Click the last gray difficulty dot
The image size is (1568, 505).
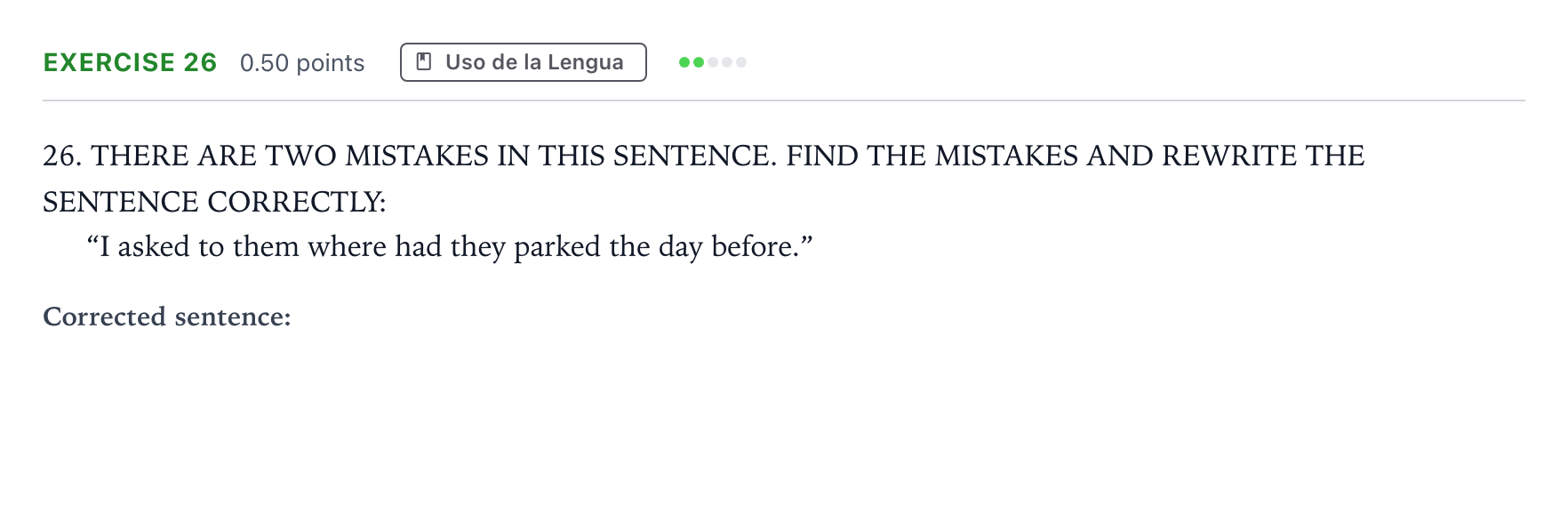pyautogui.click(x=740, y=62)
